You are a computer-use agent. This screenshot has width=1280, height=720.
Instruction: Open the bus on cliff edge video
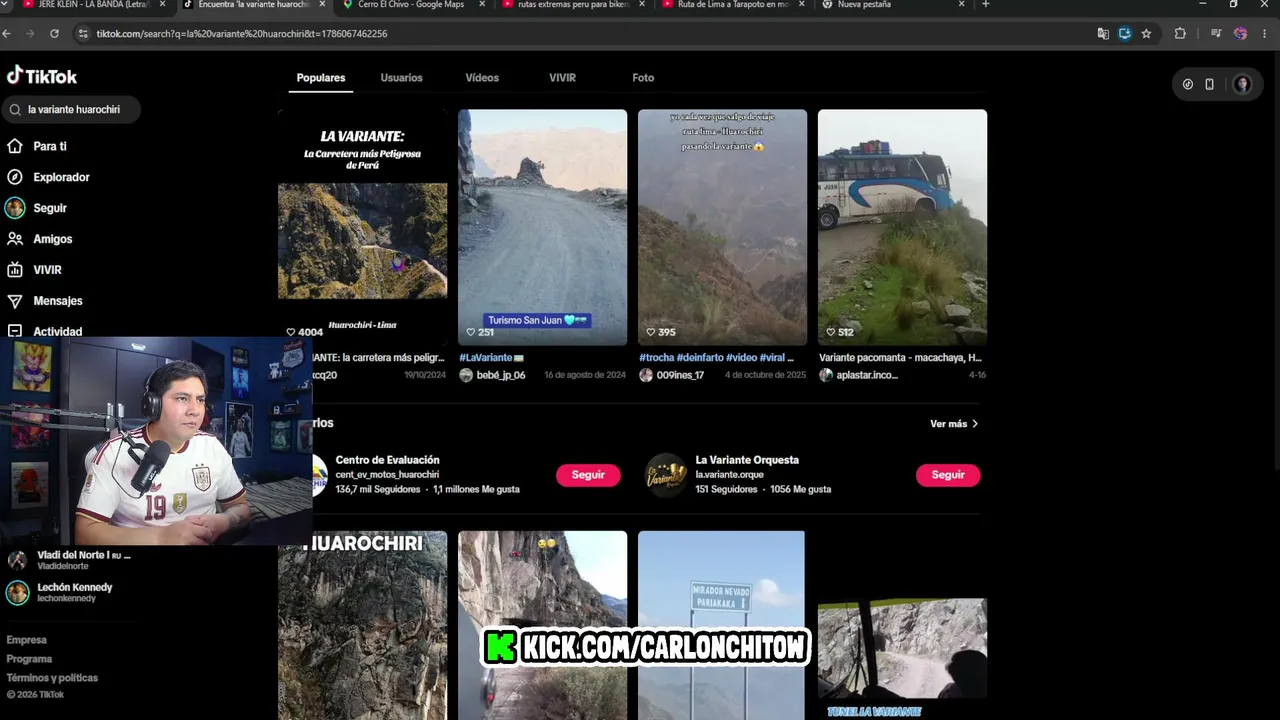902,227
